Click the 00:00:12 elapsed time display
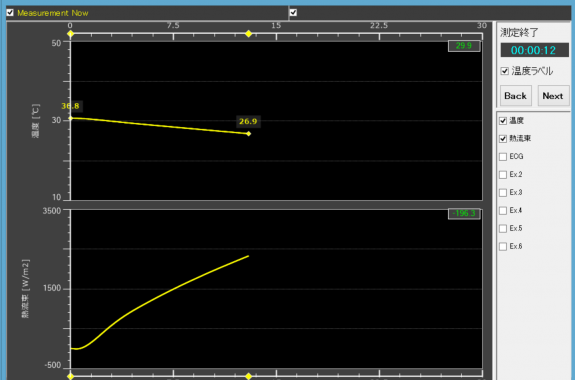Viewport: 575px width, 380px height. coord(535,50)
